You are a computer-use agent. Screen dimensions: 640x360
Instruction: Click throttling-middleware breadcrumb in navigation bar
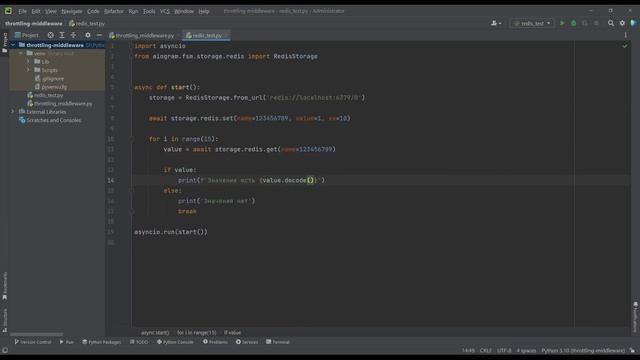pos(34,24)
